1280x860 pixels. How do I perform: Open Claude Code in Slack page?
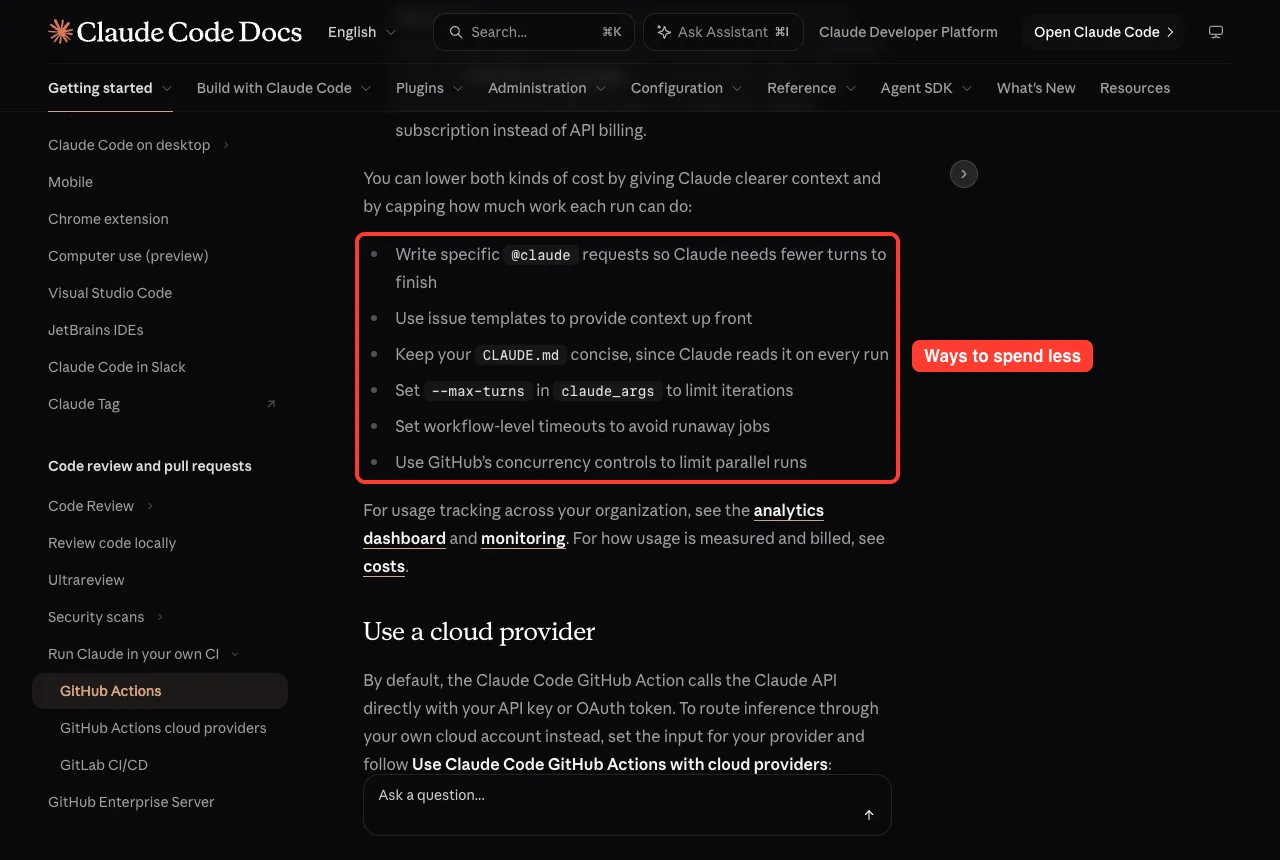pyautogui.click(x=117, y=367)
